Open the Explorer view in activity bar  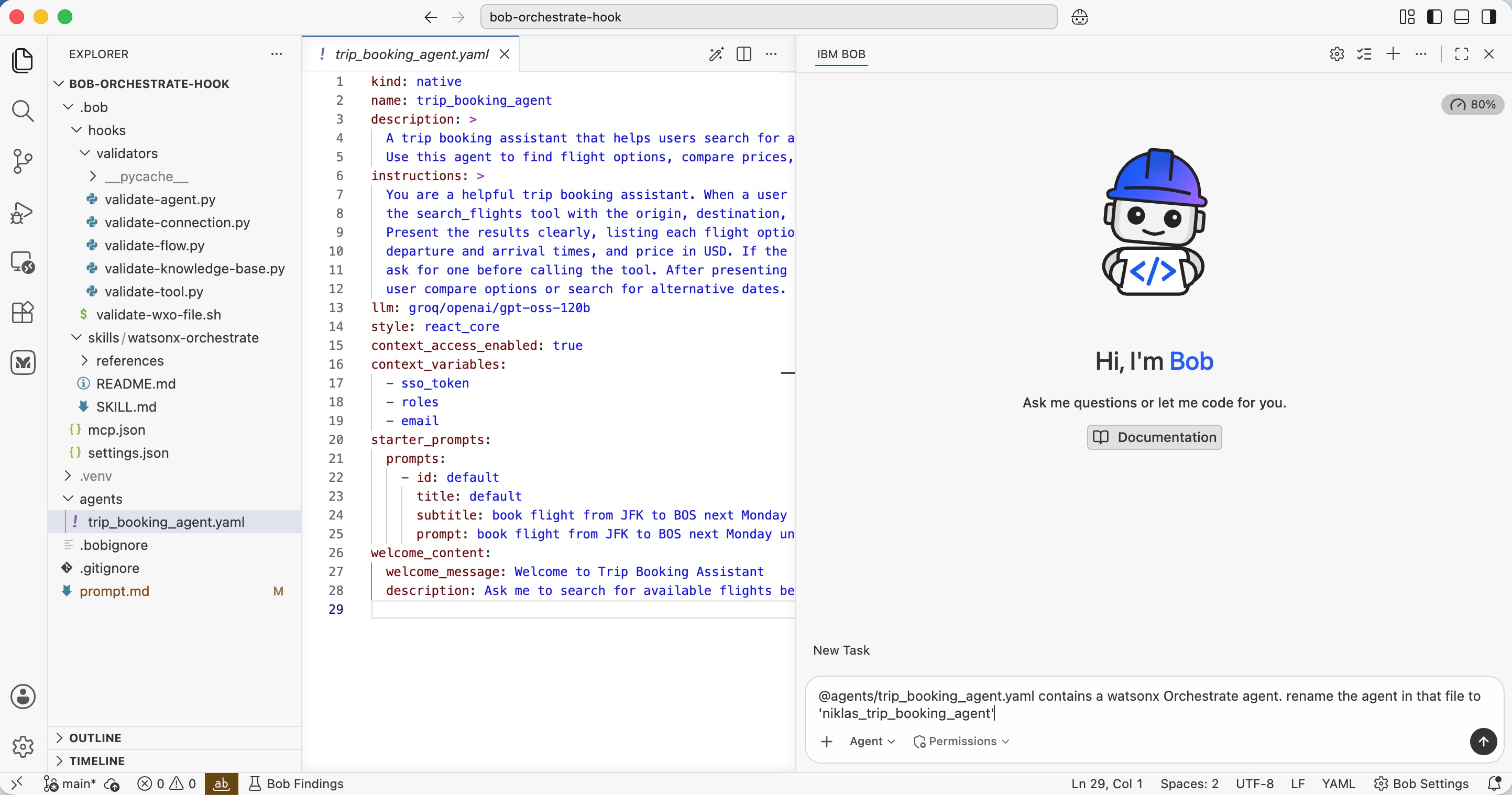point(23,60)
